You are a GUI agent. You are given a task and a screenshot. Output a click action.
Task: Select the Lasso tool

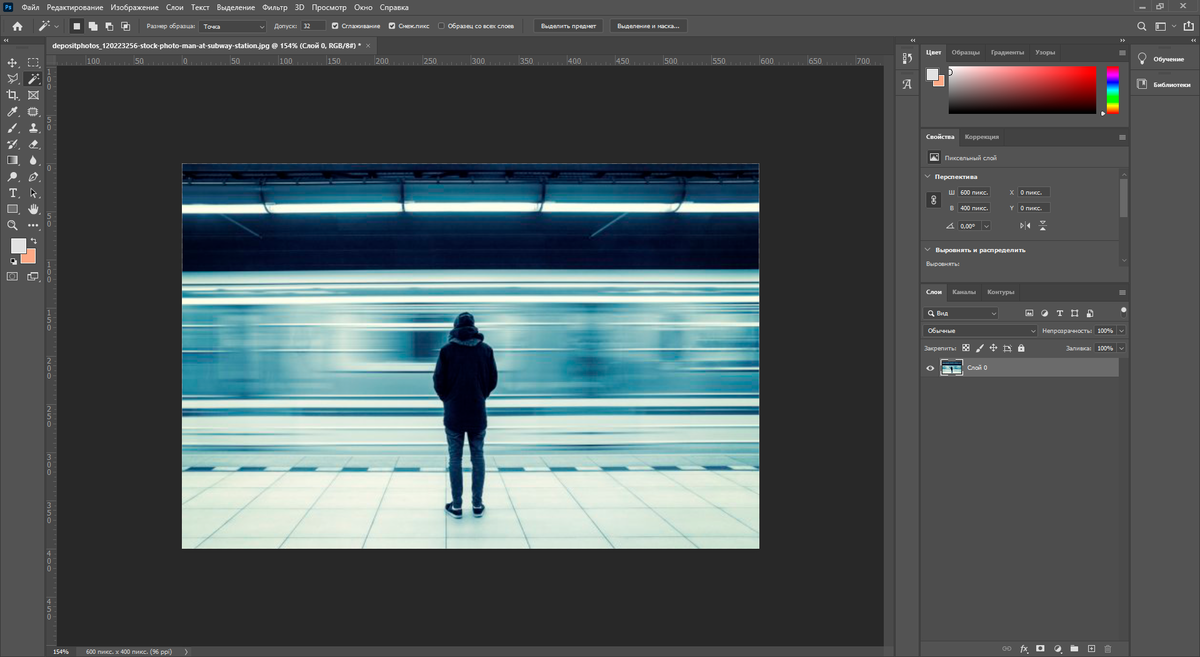click(13, 78)
